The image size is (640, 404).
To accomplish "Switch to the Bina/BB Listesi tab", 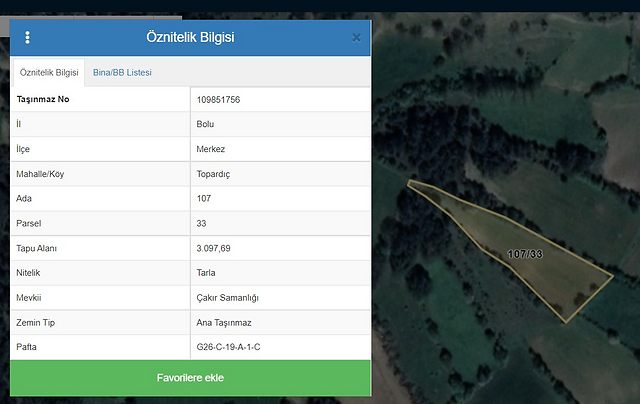I will point(121,73).
